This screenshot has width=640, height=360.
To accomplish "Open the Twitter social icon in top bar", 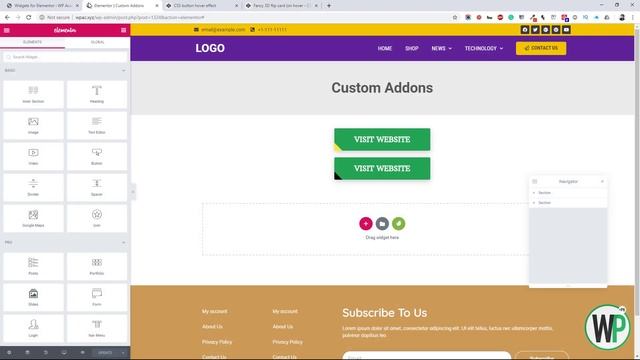I will (535, 30).
